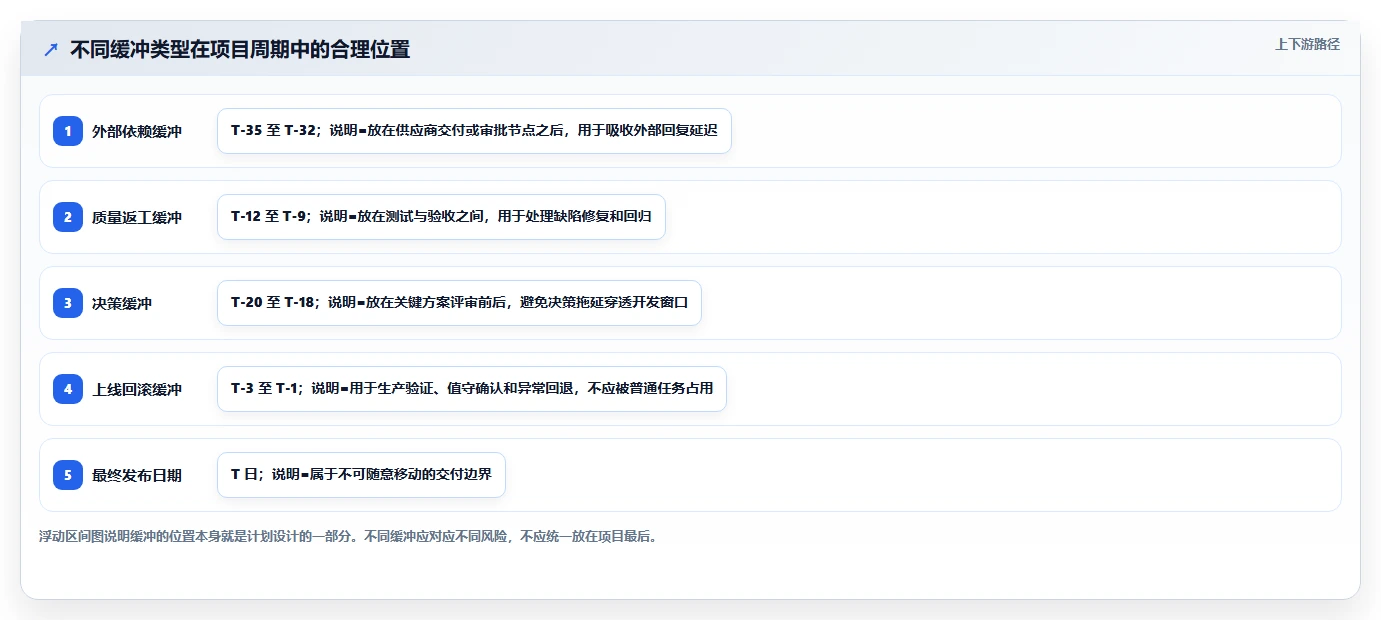The width and height of the screenshot is (1381, 620).
Task: Click the T-12 至 T-9 description box
Action: (x=441, y=217)
